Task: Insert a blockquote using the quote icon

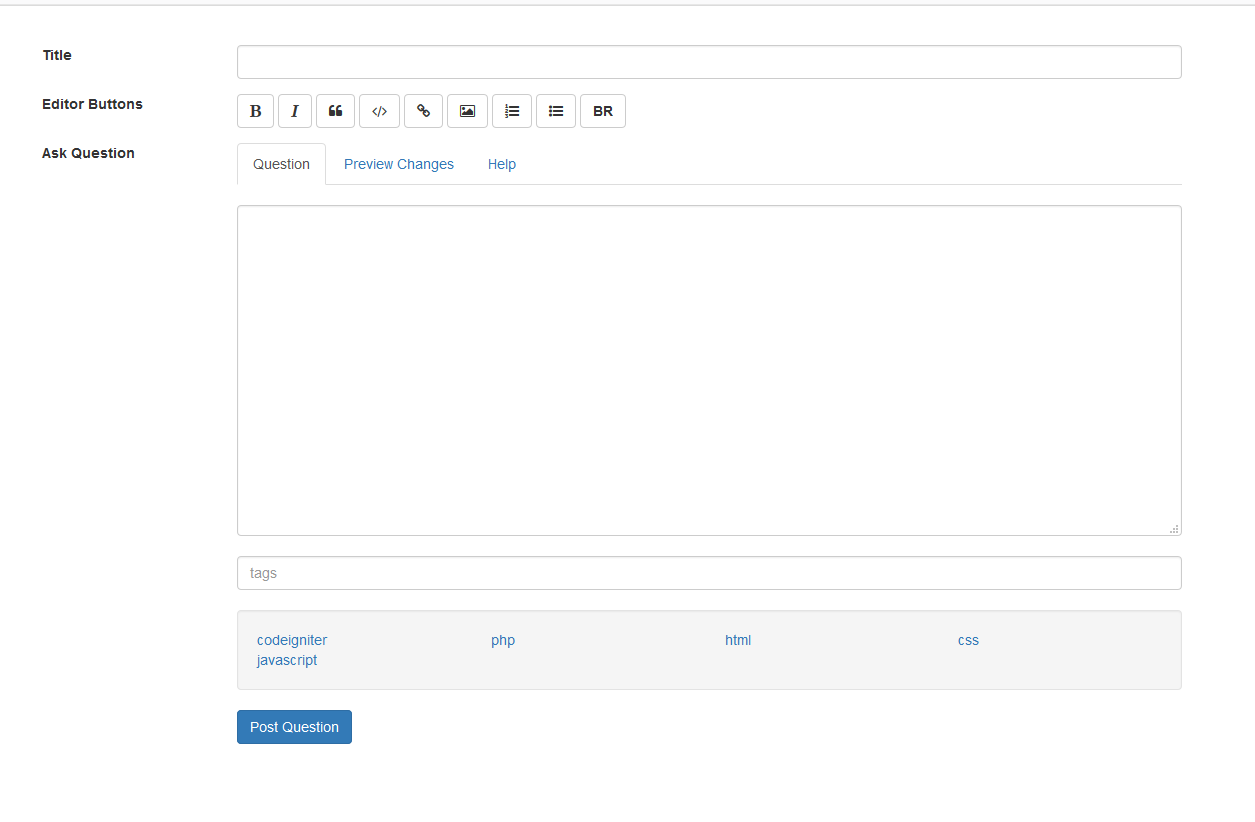Action: [x=335, y=111]
